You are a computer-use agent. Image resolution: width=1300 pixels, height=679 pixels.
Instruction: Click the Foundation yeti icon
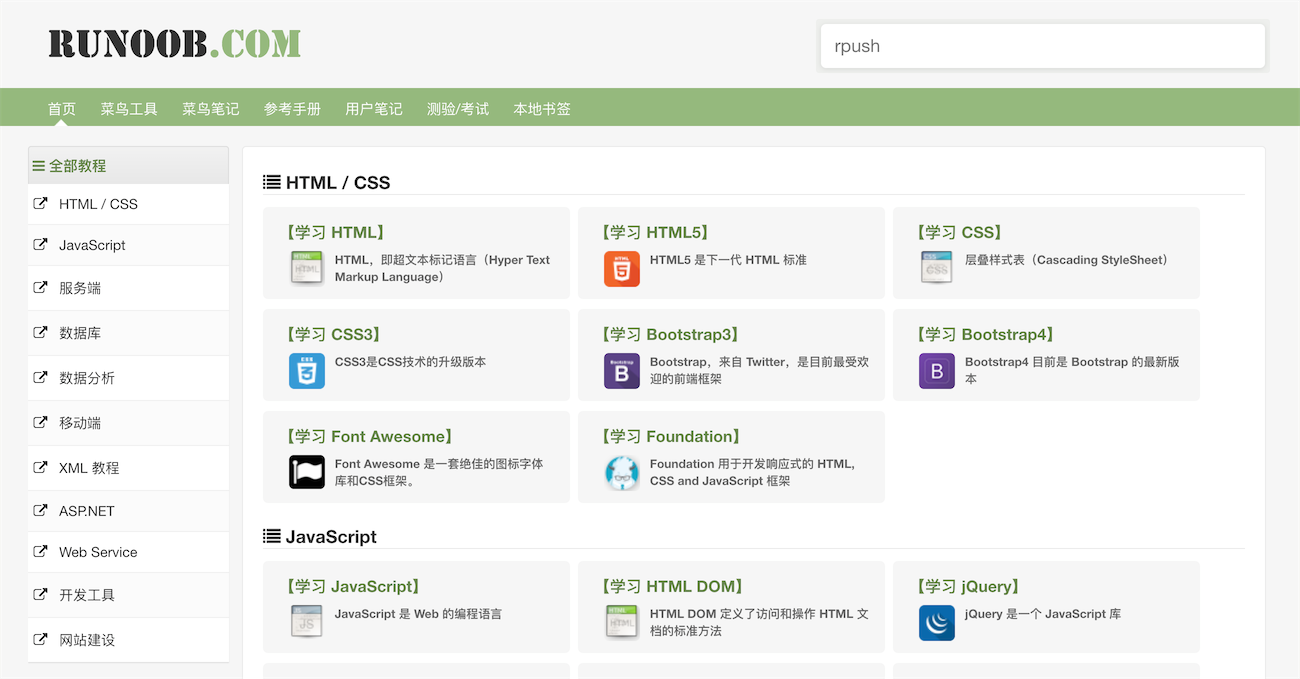click(622, 473)
